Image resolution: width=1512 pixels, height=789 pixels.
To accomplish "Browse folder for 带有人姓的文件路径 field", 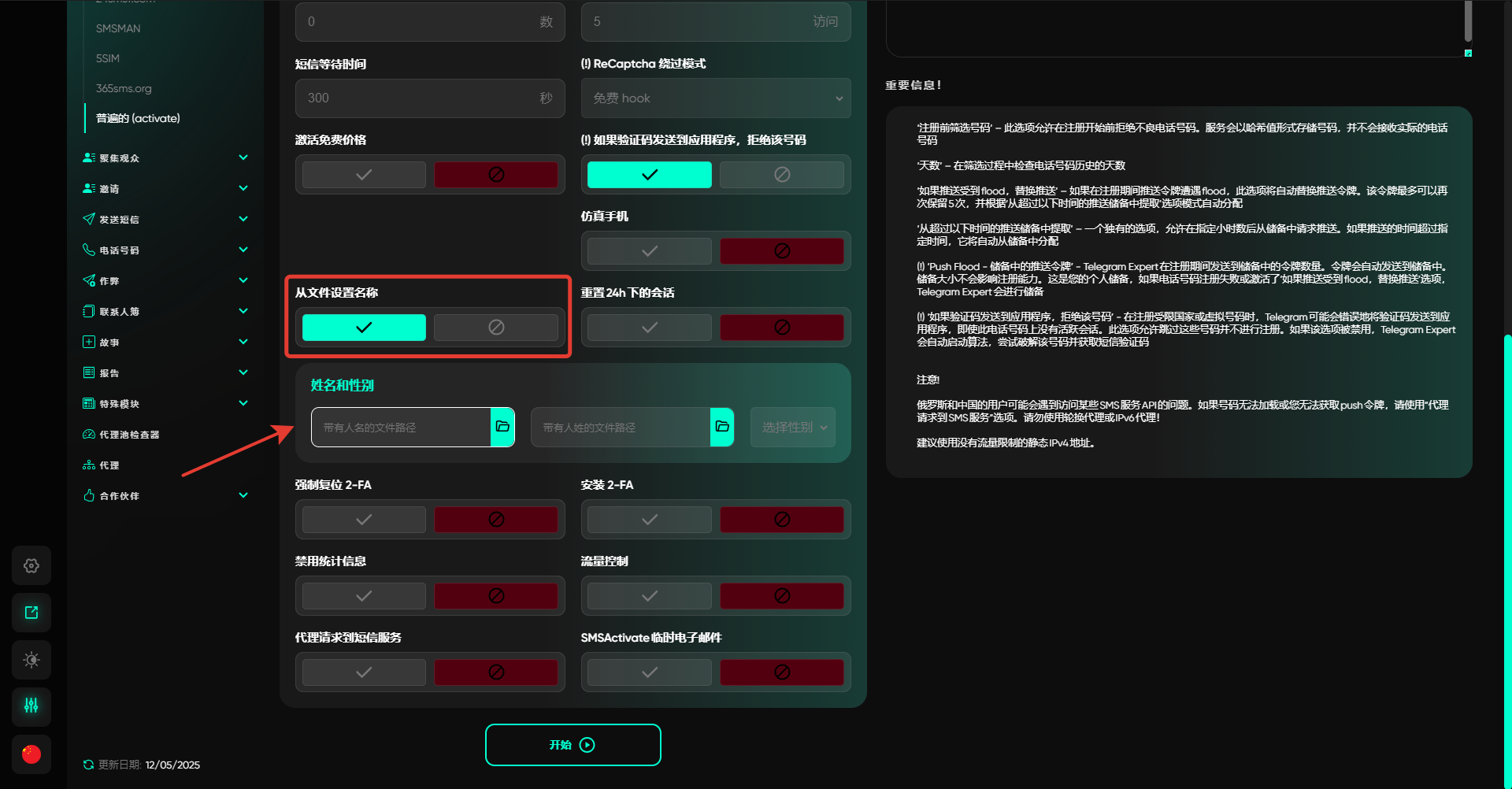I will [x=721, y=427].
